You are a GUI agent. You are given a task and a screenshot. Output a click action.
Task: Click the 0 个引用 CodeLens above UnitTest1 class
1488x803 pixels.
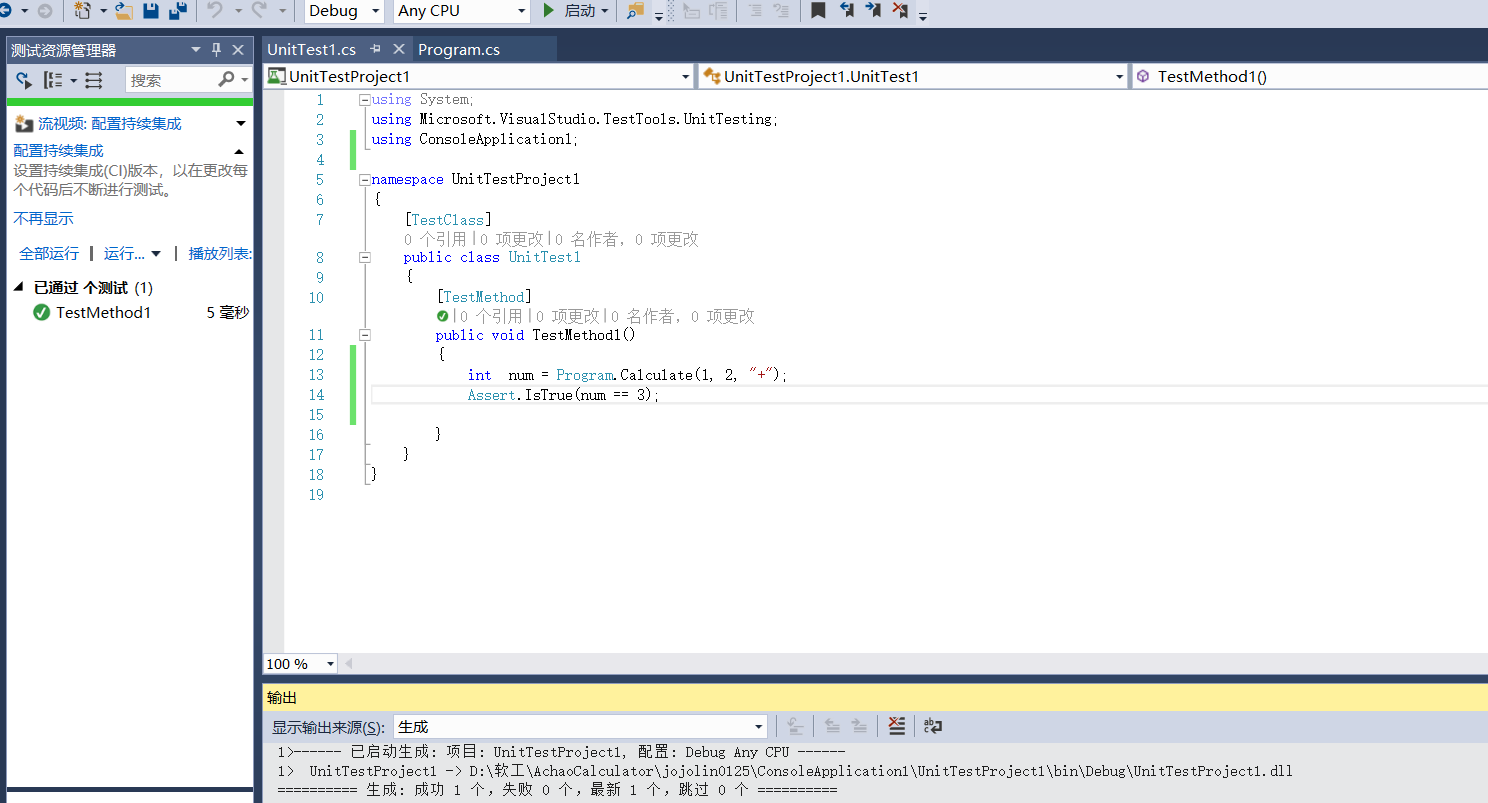click(x=435, y=239)
